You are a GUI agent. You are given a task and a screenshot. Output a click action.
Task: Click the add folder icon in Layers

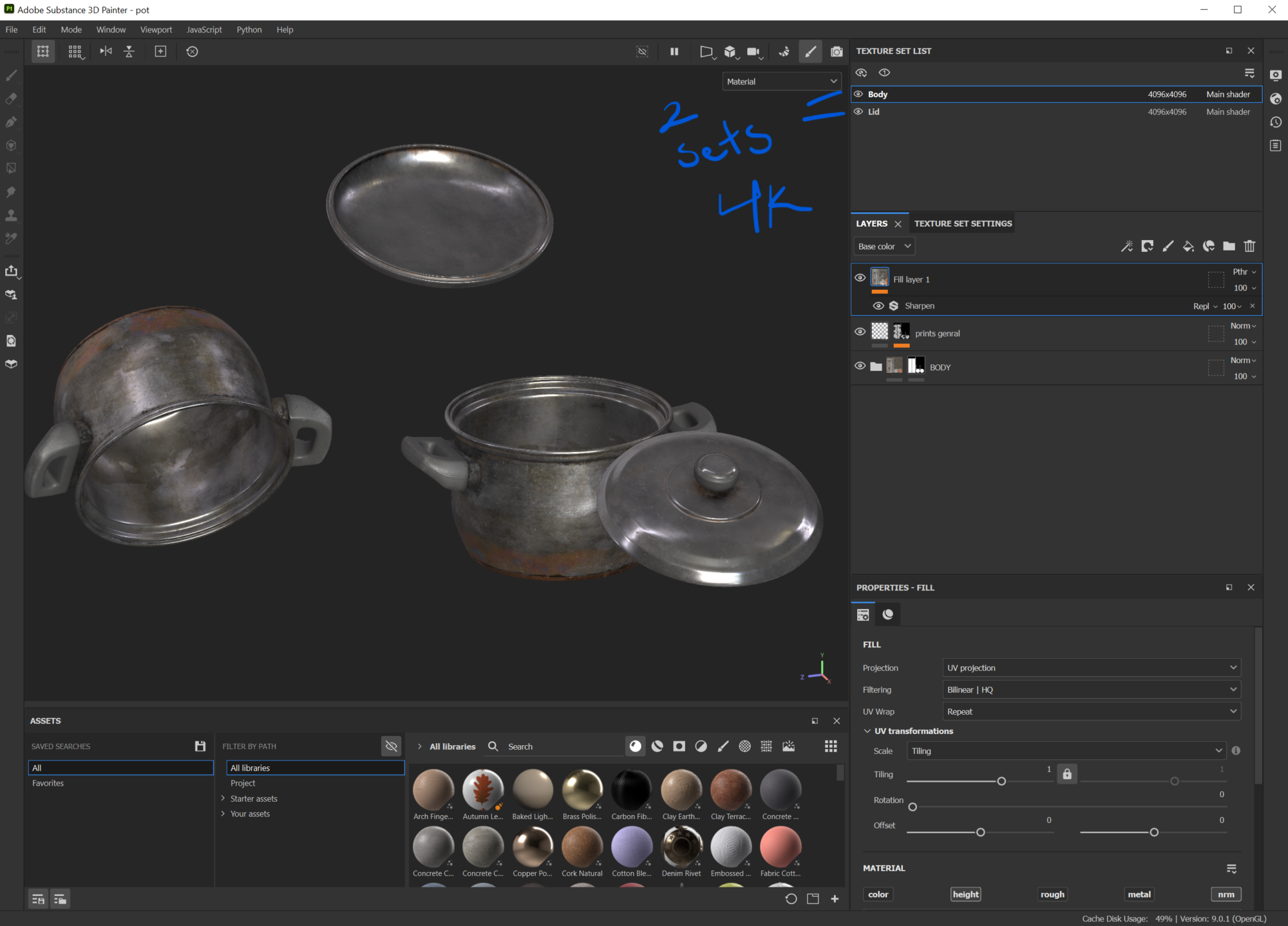(1229, 246)
